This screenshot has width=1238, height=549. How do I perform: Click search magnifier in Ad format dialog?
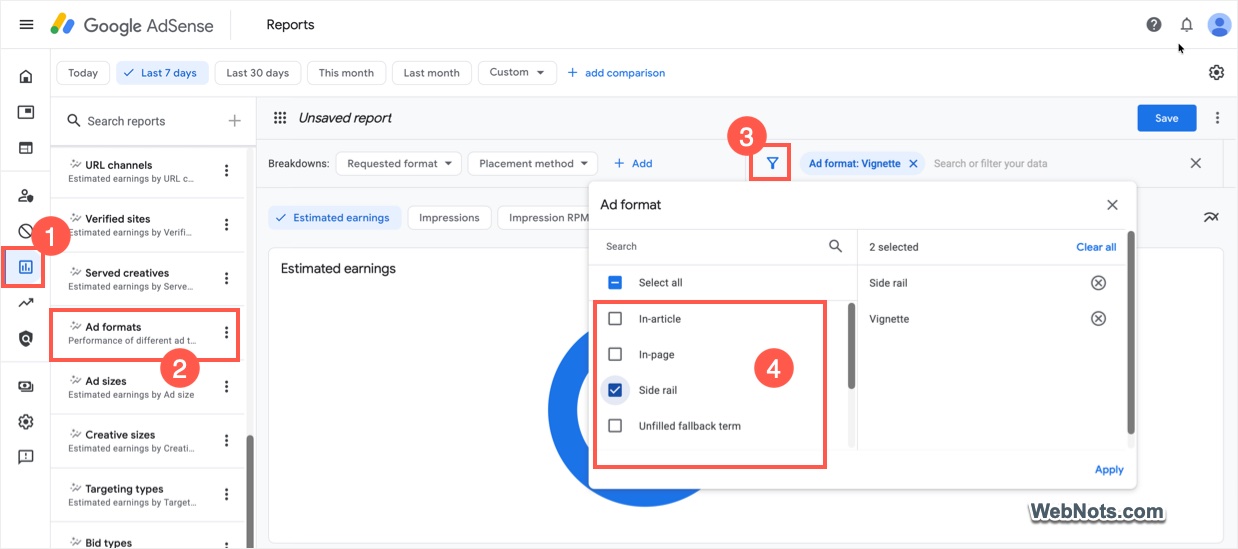coord(835,246)
